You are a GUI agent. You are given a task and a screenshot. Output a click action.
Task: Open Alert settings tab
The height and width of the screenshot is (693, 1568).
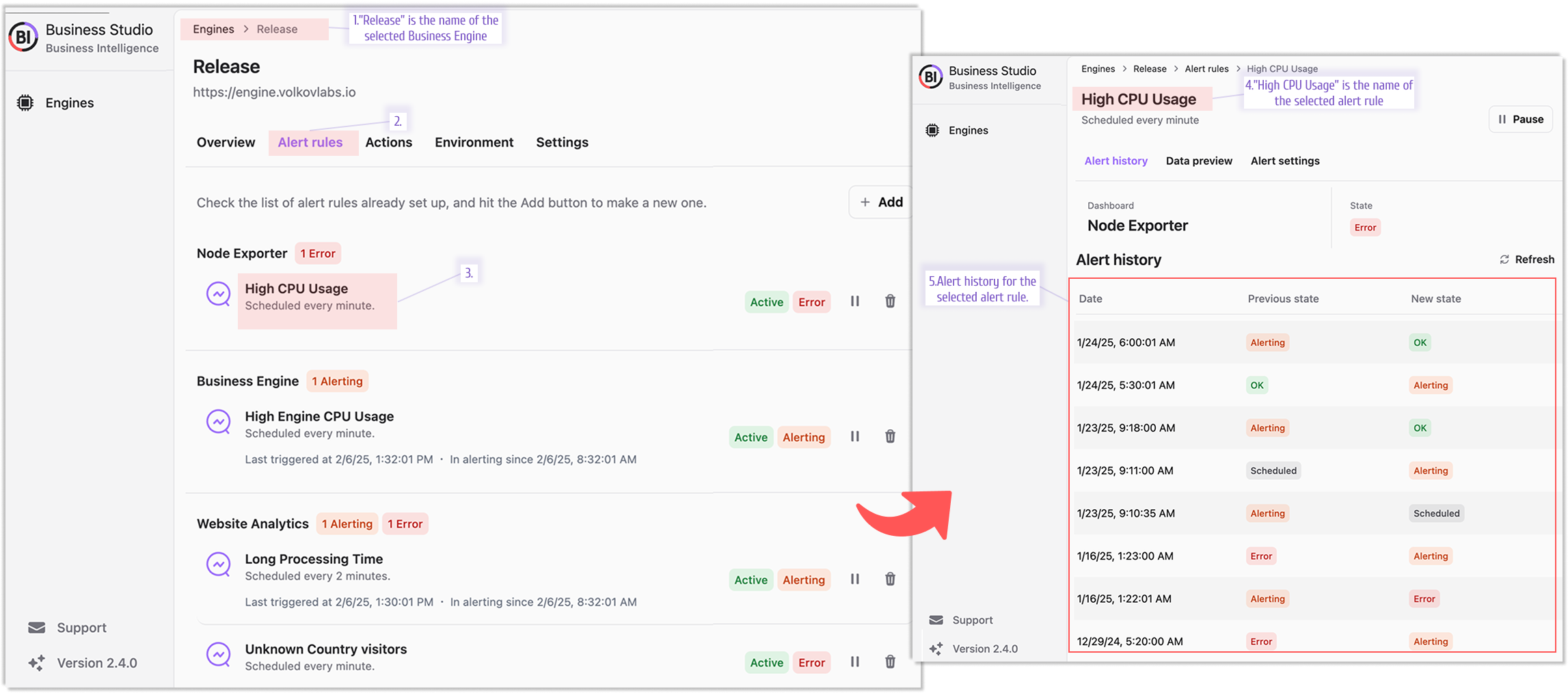tap(1286, 161)
